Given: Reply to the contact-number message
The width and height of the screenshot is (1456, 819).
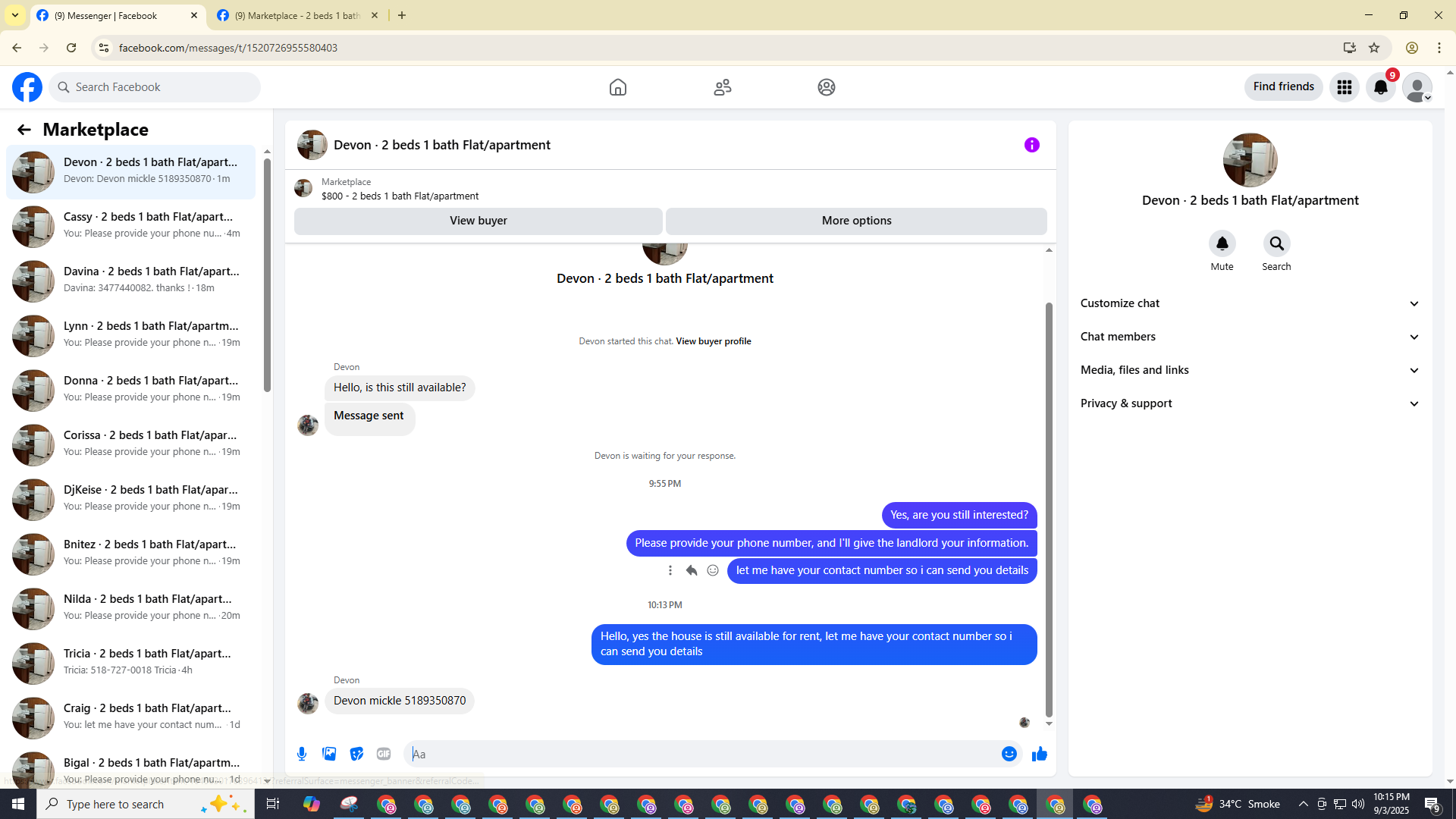Looking at the screenshot, I should pyautogui.click(x=692, y=570).
